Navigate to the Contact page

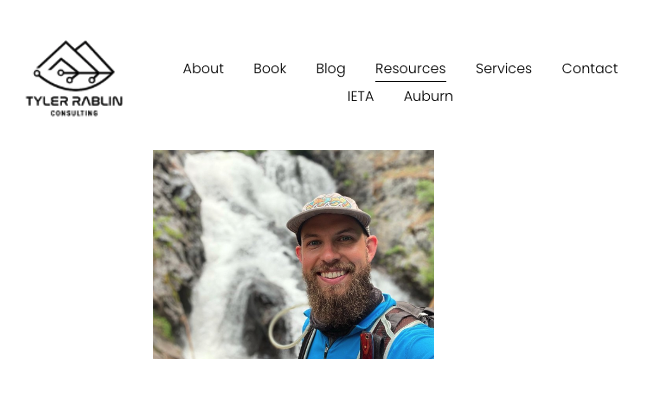coord(590,68)
